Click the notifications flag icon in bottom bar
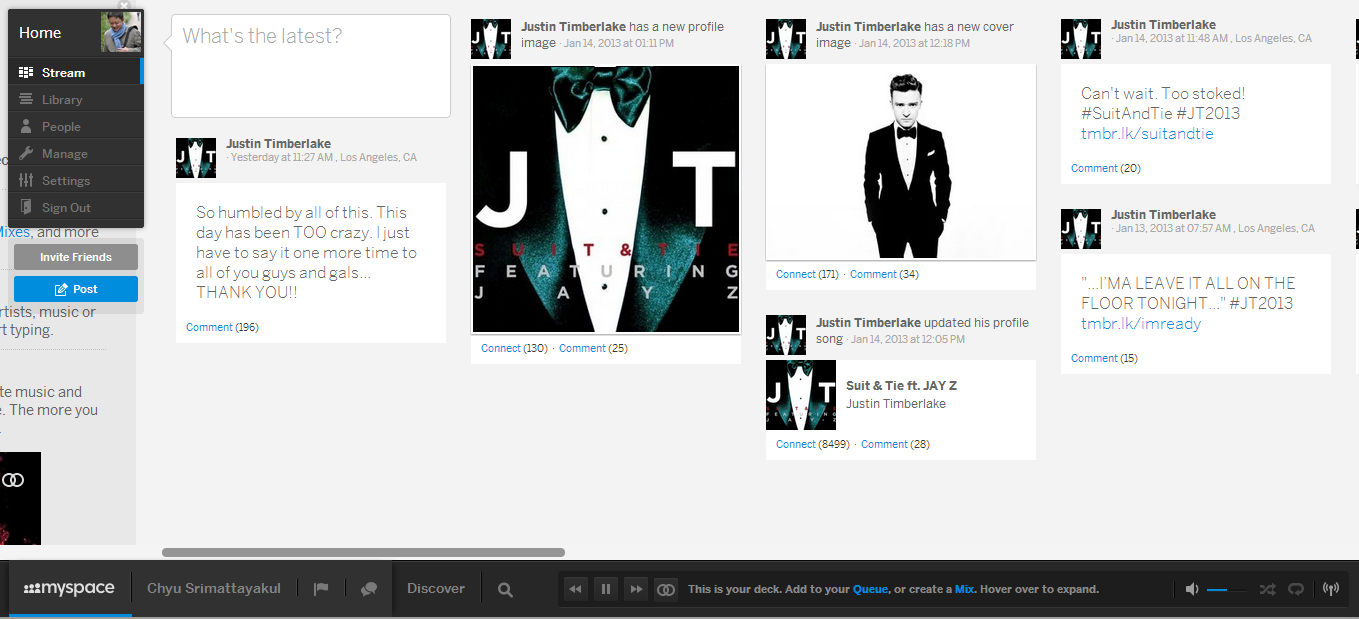Viewport: 1359px width, 619px height. click(x=320, y=589)
